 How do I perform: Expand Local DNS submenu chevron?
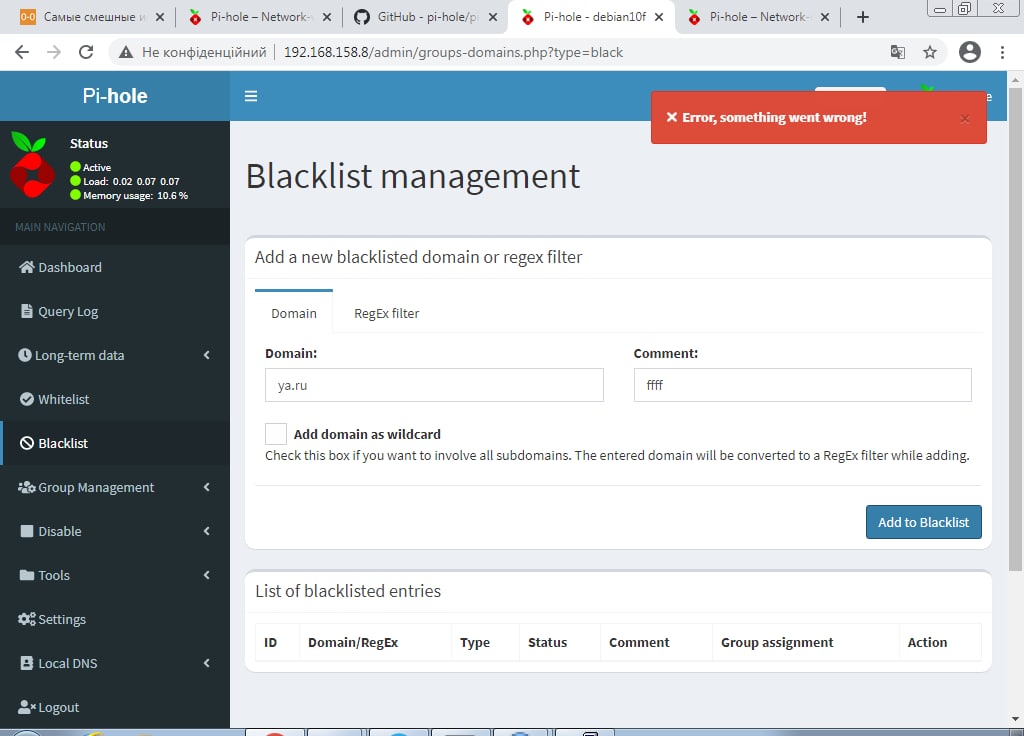tap(206, 663)
